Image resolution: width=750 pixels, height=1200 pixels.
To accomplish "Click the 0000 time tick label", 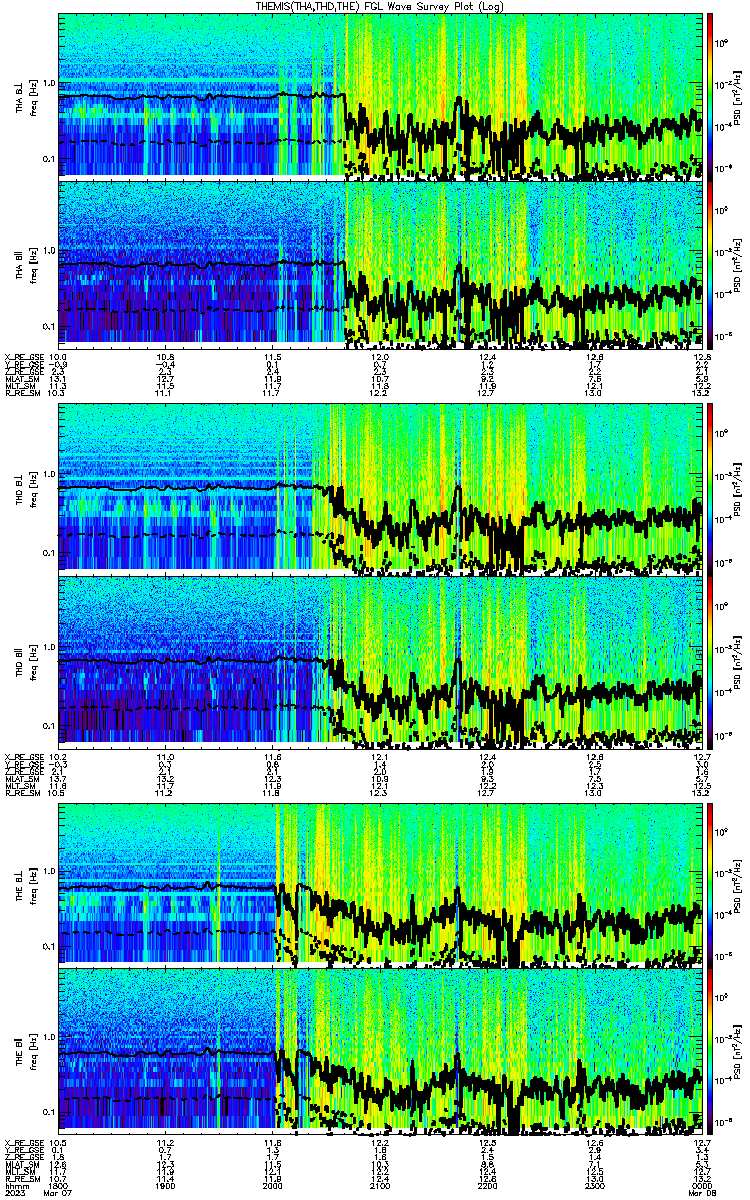I will pyautogui.click(x=701, y=1185).
